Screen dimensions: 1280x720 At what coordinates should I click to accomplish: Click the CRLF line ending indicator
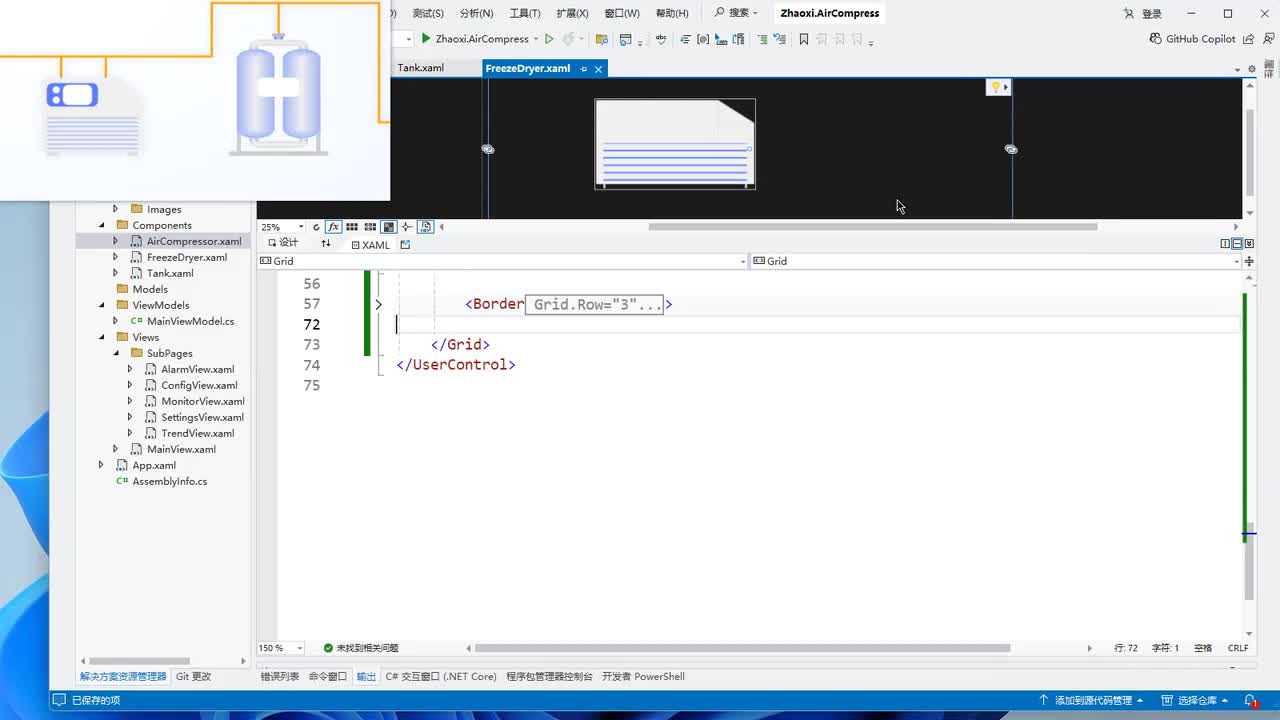1238,648
